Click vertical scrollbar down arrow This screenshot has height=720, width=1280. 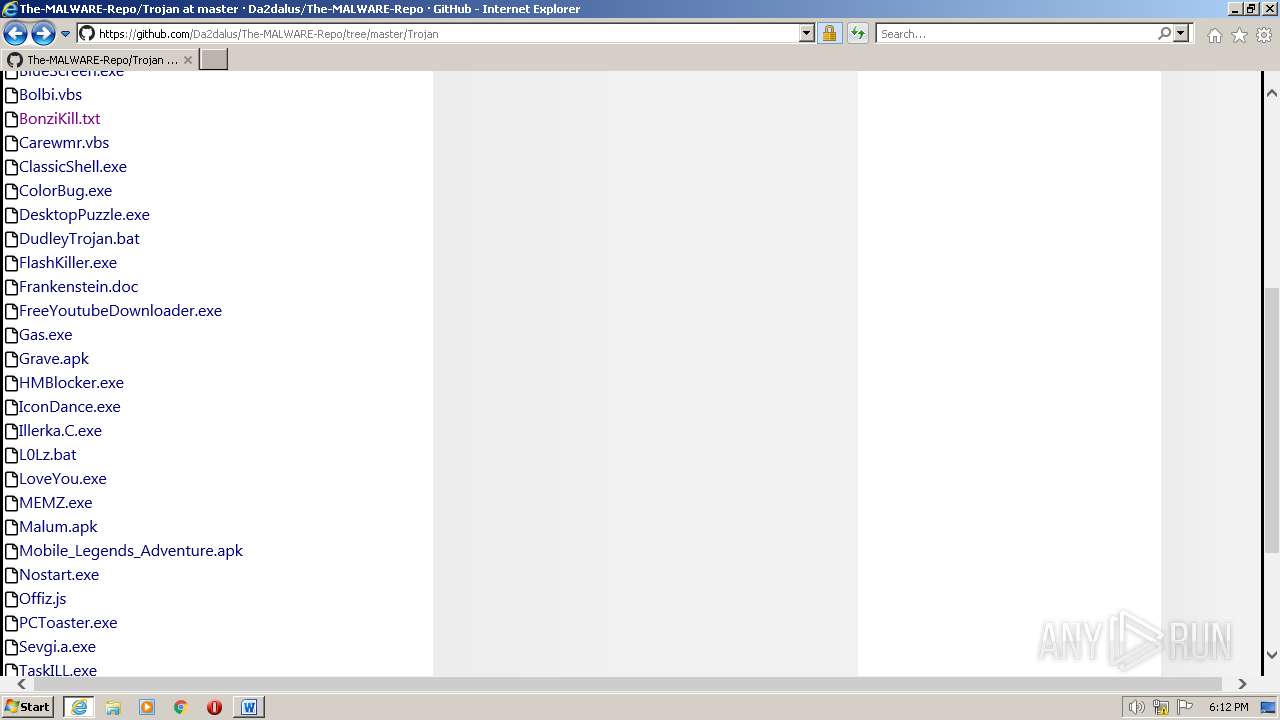pos(1272,655)
